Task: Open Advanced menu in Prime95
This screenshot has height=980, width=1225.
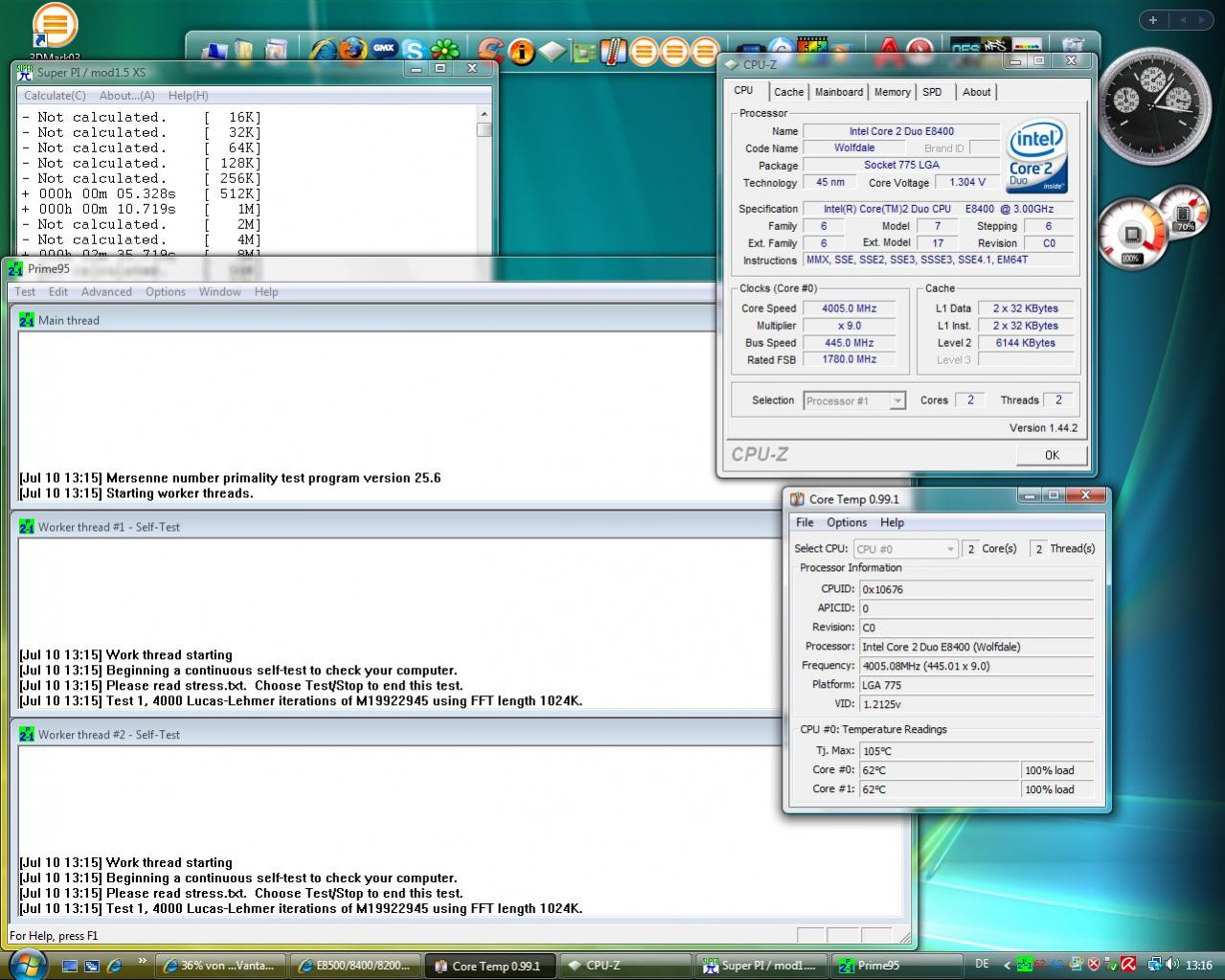Action: tap(106, 292)
